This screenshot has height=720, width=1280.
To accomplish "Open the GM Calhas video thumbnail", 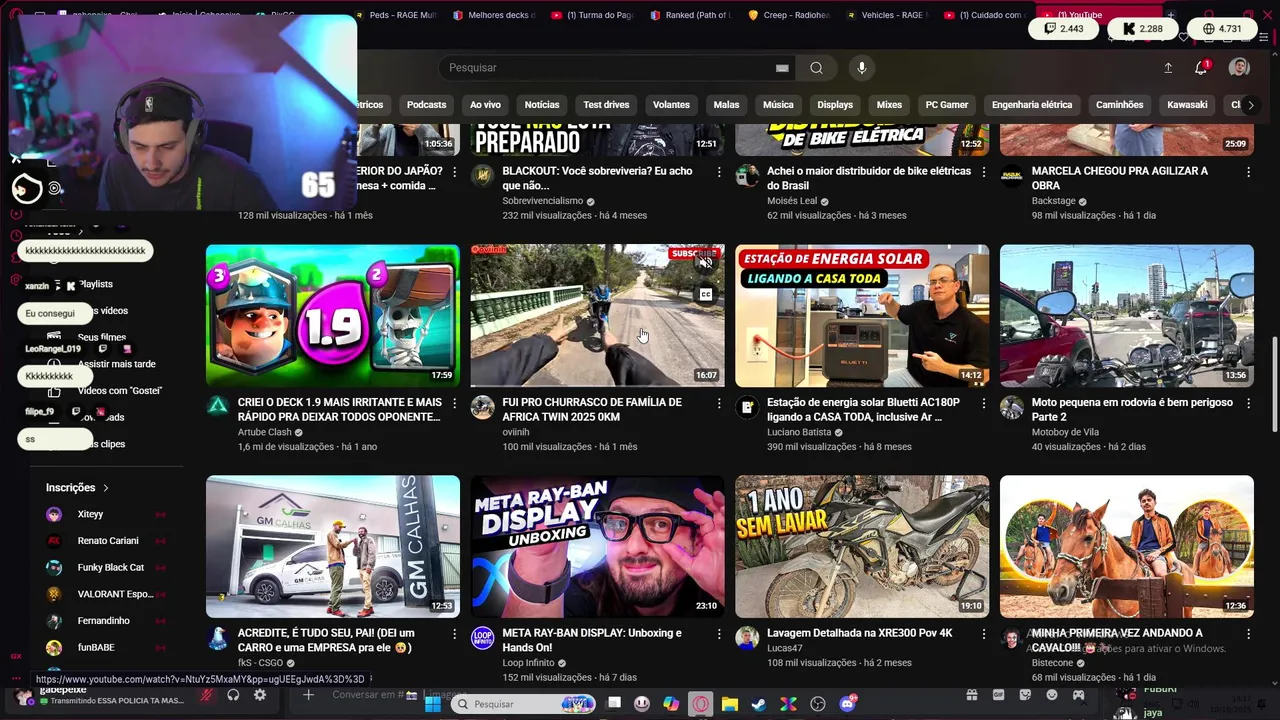I will coord(333,547).
